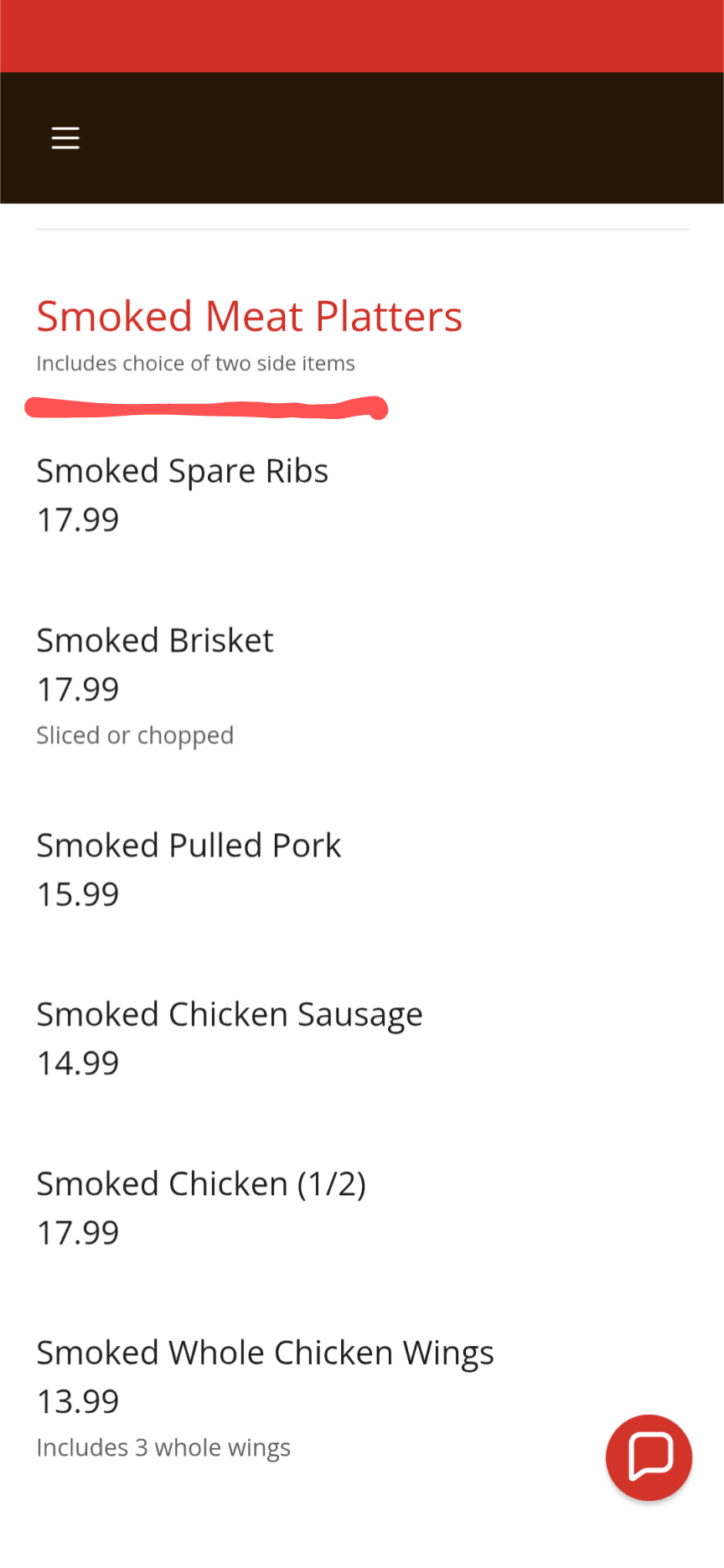Click the 14.99 chicken sausage price
724x1568 pixels.
pyautogui.click(x=78, y=1063)
